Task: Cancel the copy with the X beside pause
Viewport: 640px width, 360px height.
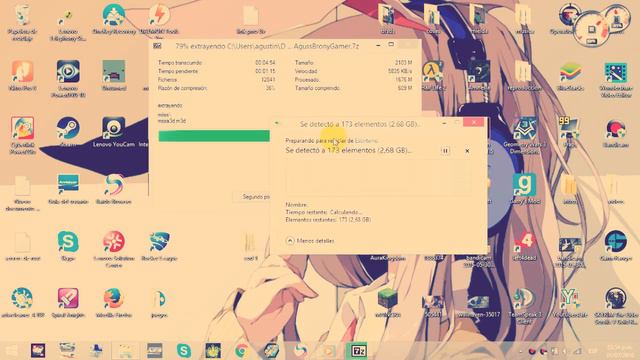Action: tap(467, 151)
